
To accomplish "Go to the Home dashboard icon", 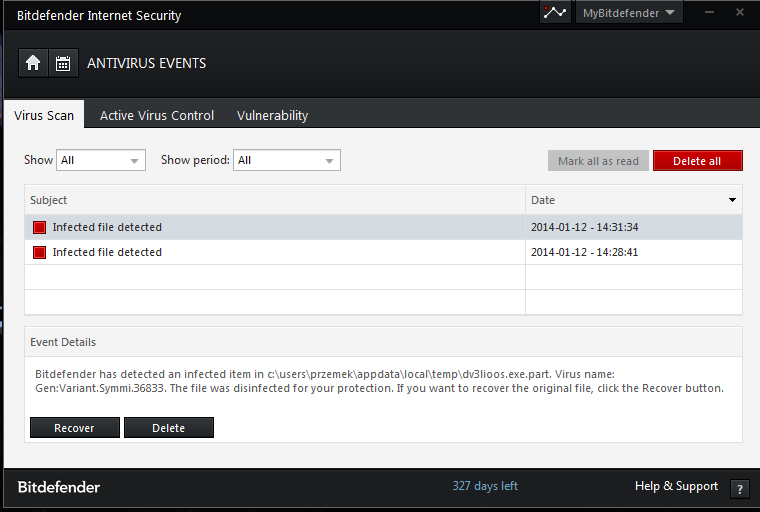I will pyautogui.click(x=33, y=63).
